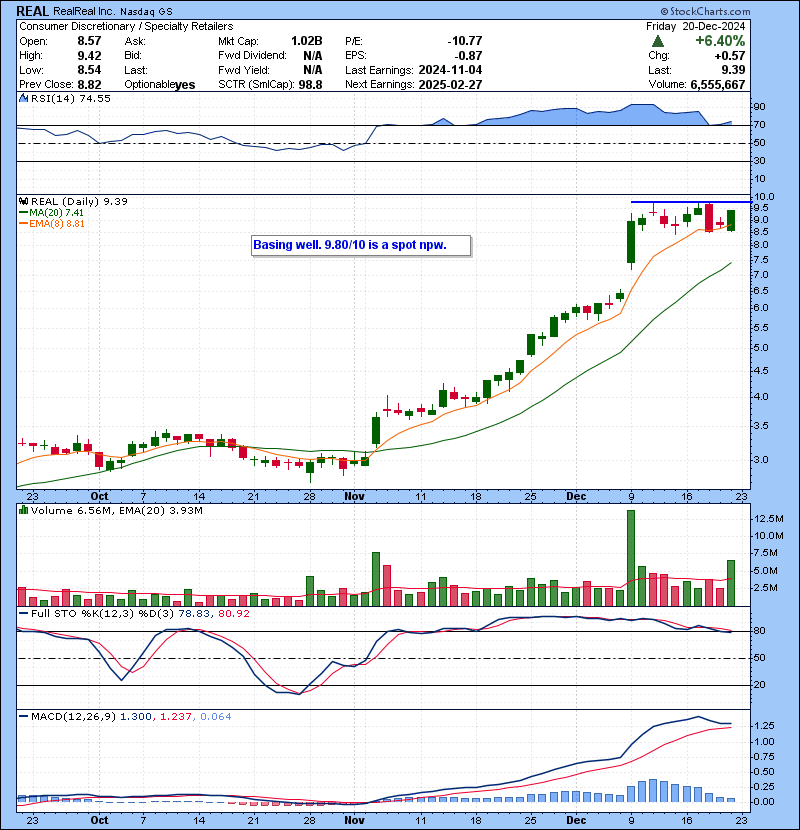This screenshot has width=800, height=830.
Task: Click the Volume 6.56M, EMA(20) 3.93M label
Action: [x=116, y=510]
